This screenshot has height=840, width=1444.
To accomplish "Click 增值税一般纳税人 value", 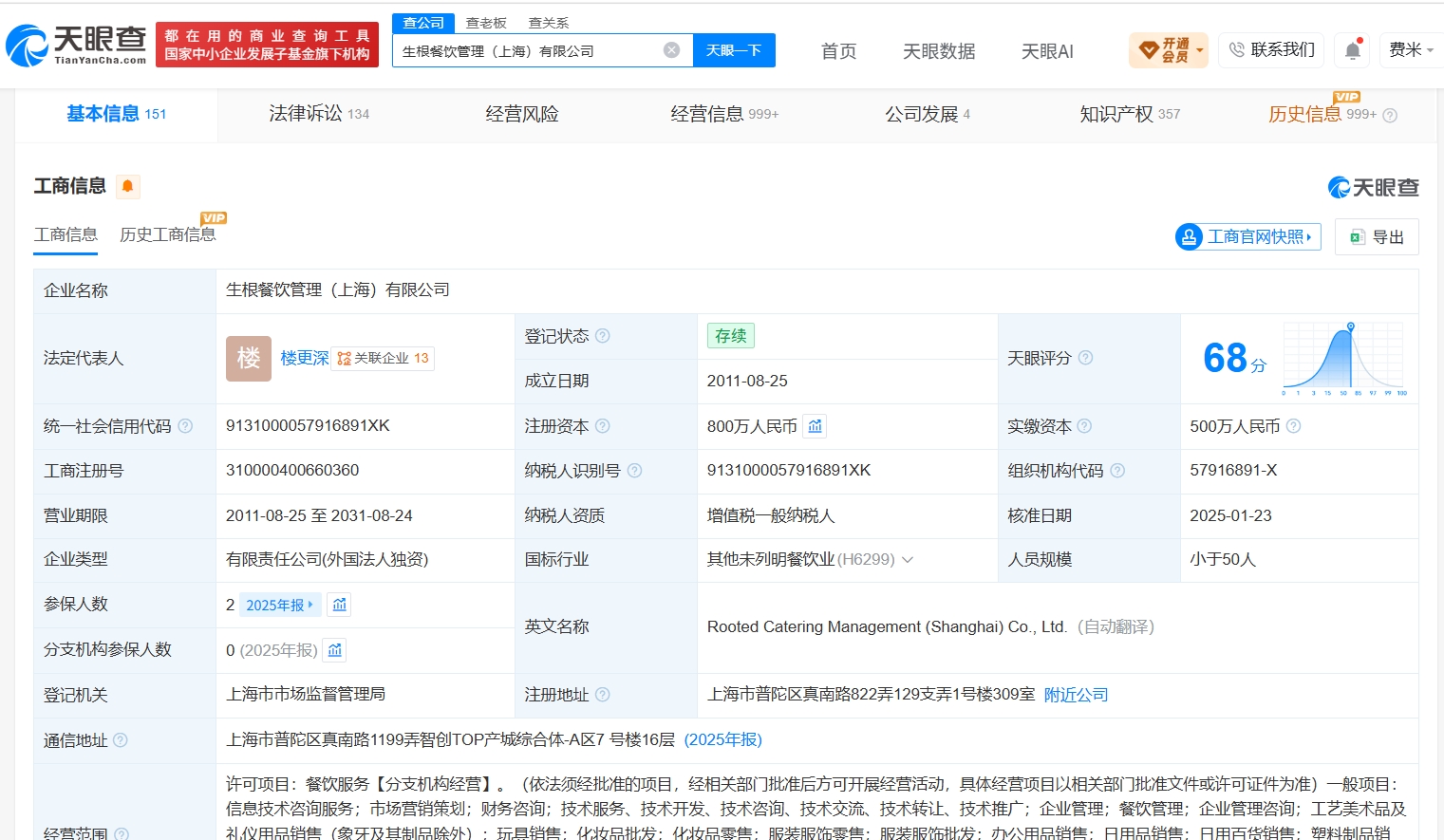I will (771, 515).
